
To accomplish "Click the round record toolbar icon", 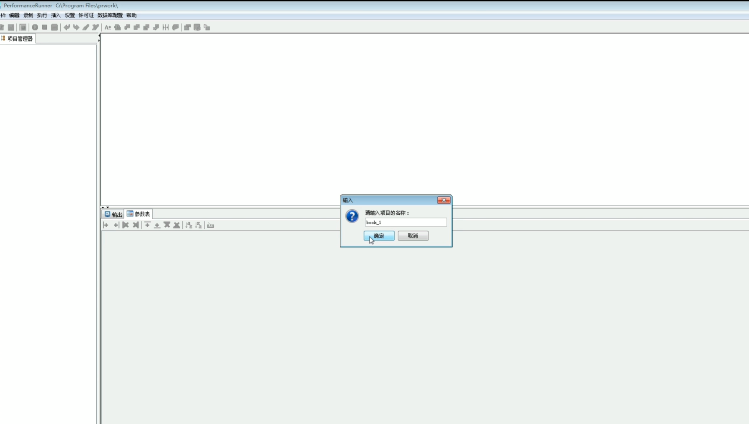I will click(35, 27).
